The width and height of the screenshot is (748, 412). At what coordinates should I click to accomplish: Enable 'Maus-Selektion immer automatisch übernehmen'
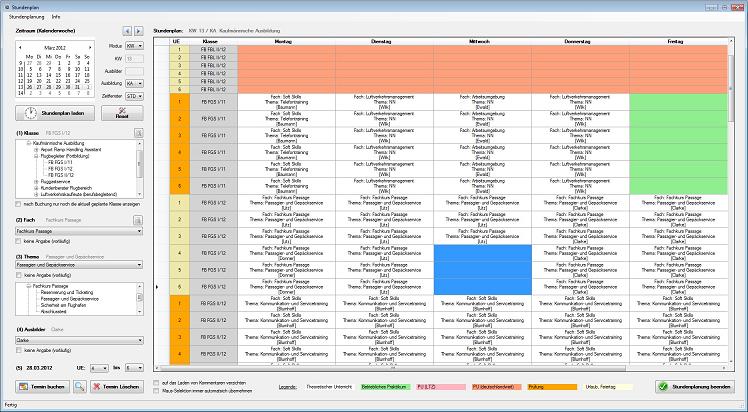coord(156,391)
